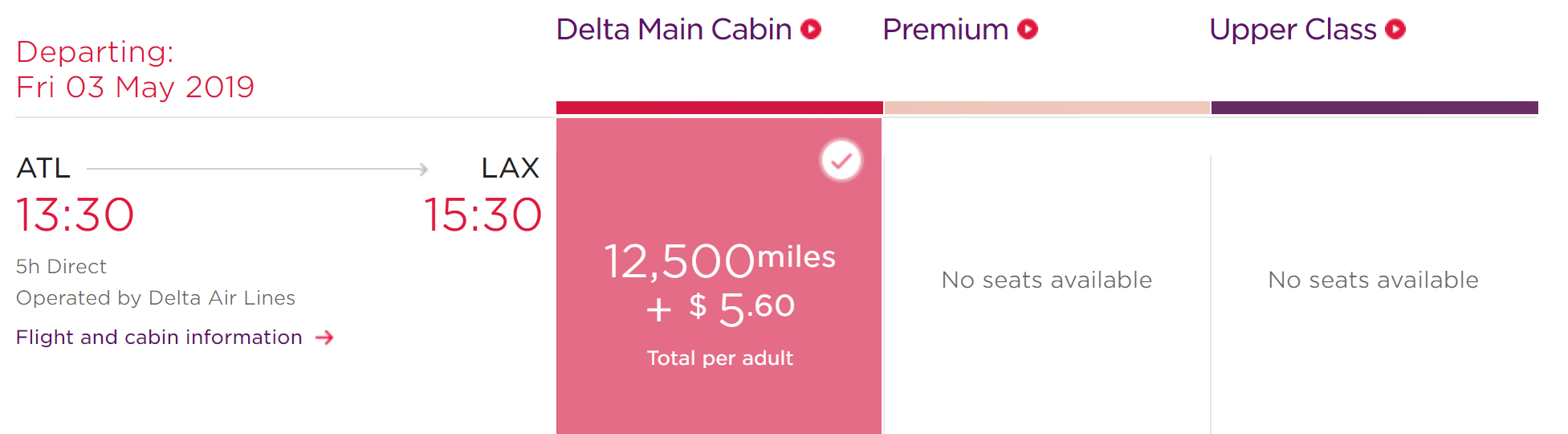1568x434 pixels.
Task: Open Flight and cabin information link
Action: click(x=159, y=338)
